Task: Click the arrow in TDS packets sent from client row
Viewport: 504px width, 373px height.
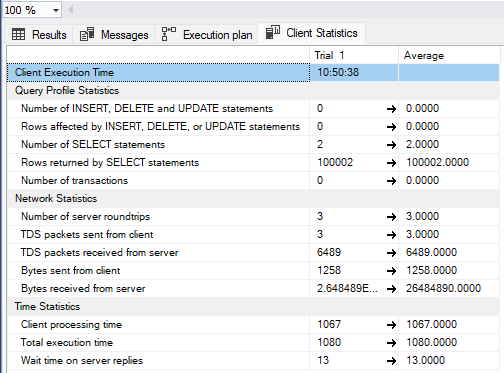Action: pos(391,235)
